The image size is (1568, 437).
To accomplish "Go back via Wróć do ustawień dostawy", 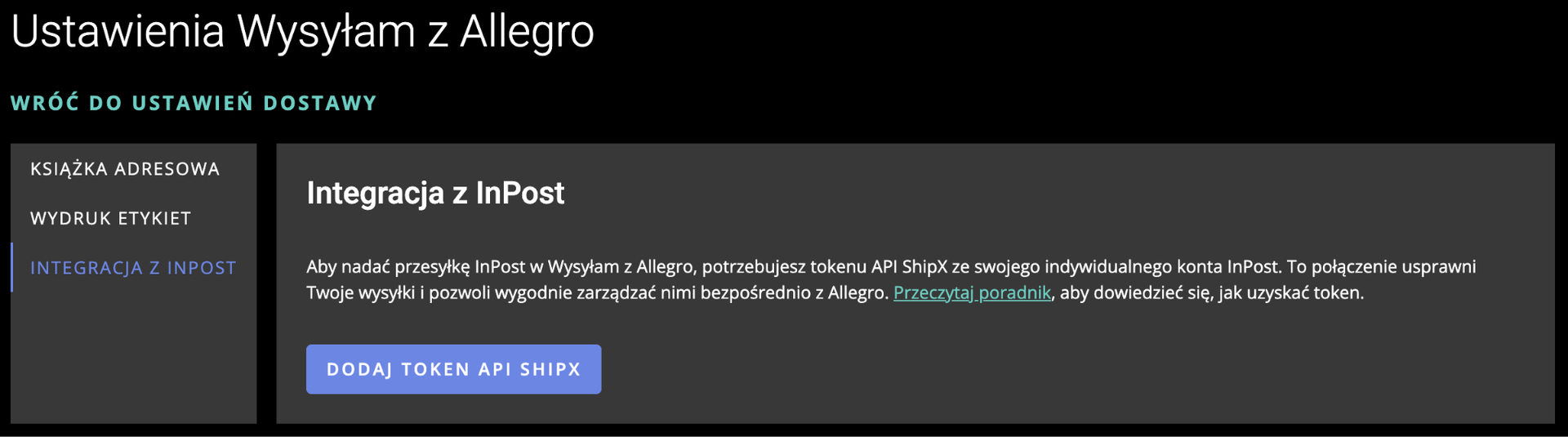I will pos(194,103).
